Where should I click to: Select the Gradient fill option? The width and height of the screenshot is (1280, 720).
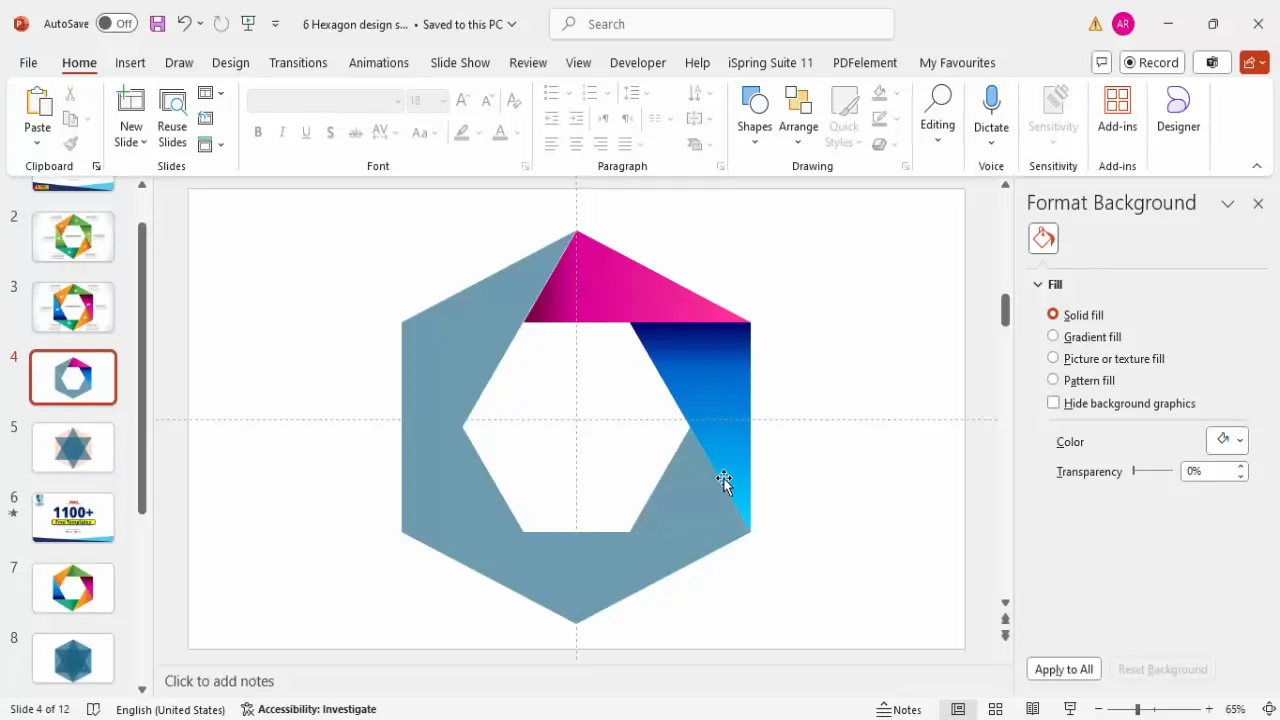[x=1053, y=336]
